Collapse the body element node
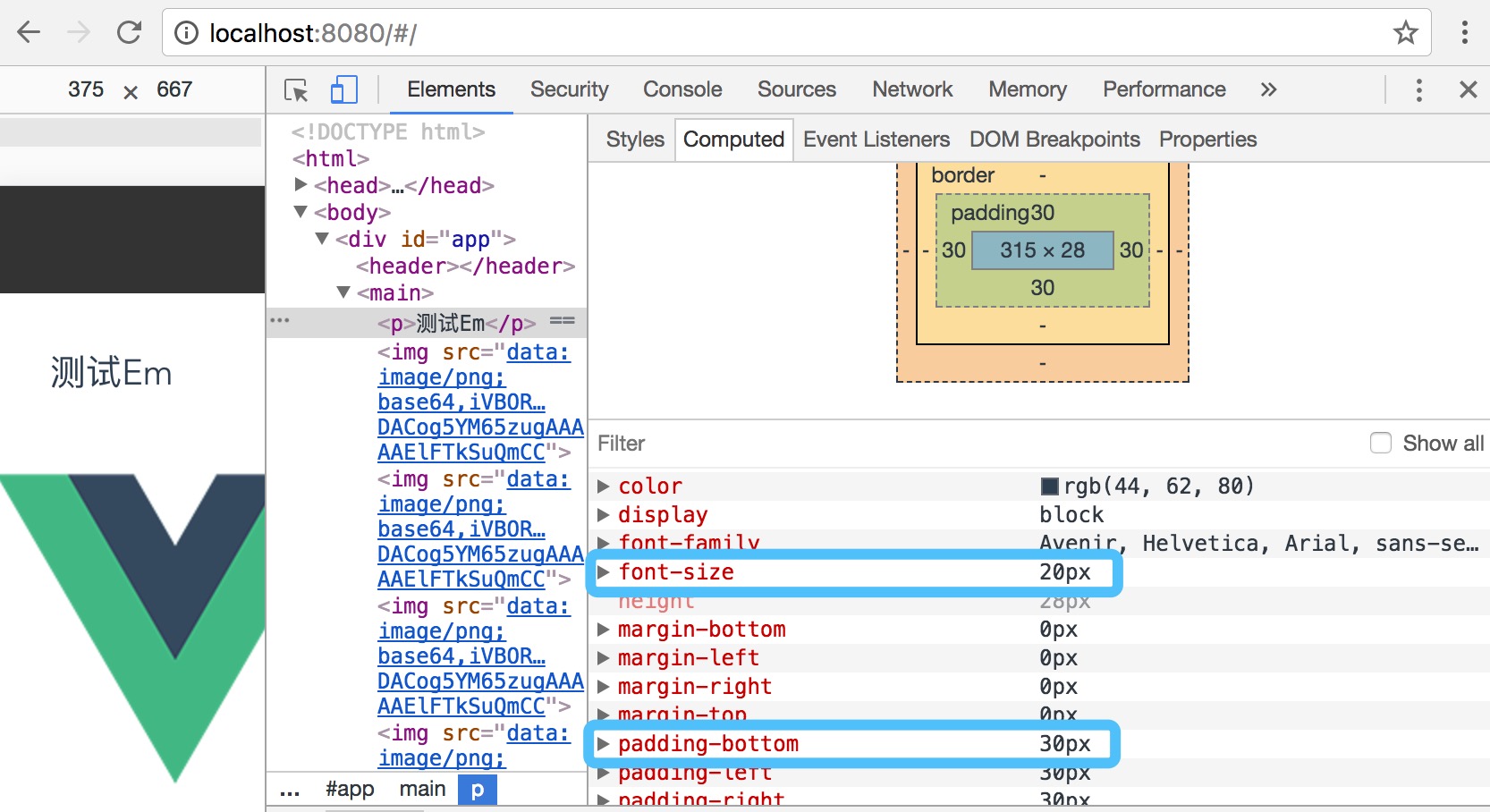 [301, 212]
